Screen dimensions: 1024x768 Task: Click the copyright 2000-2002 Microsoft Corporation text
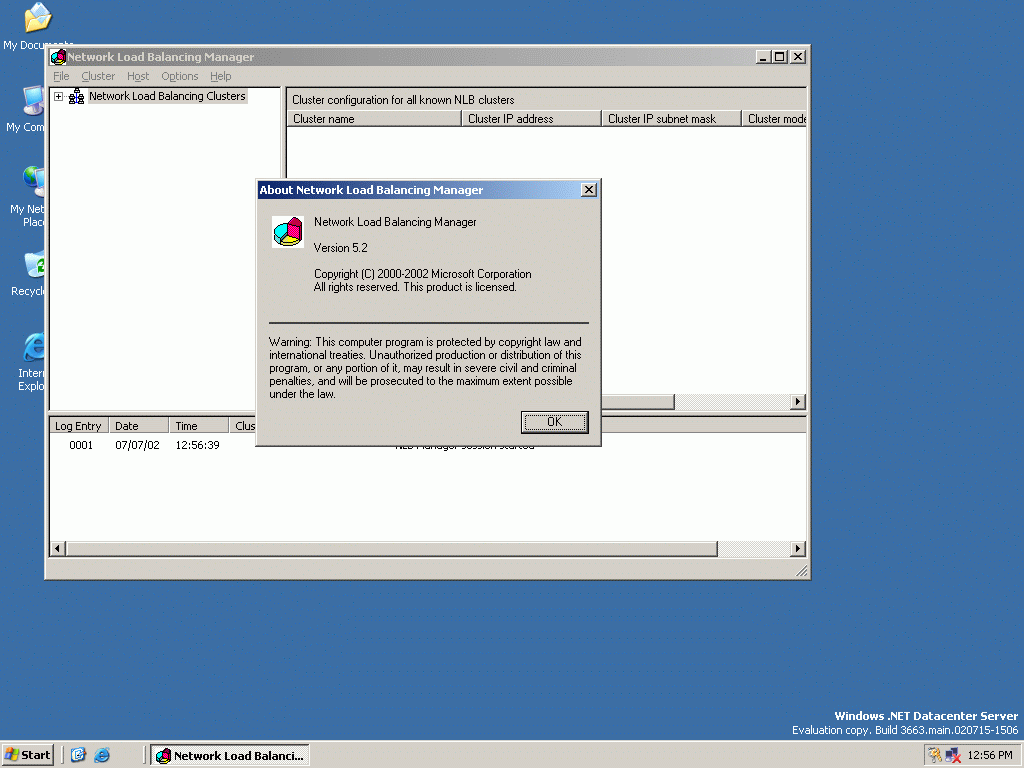coord(423,274)
